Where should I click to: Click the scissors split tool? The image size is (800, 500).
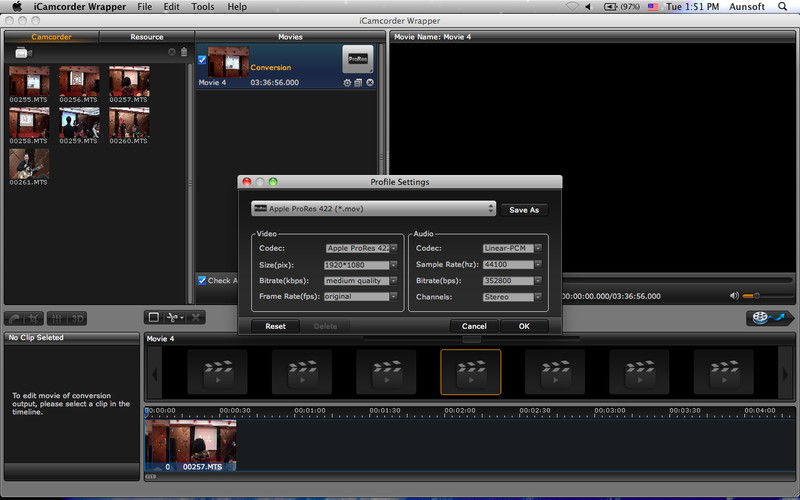pos(174,317)
